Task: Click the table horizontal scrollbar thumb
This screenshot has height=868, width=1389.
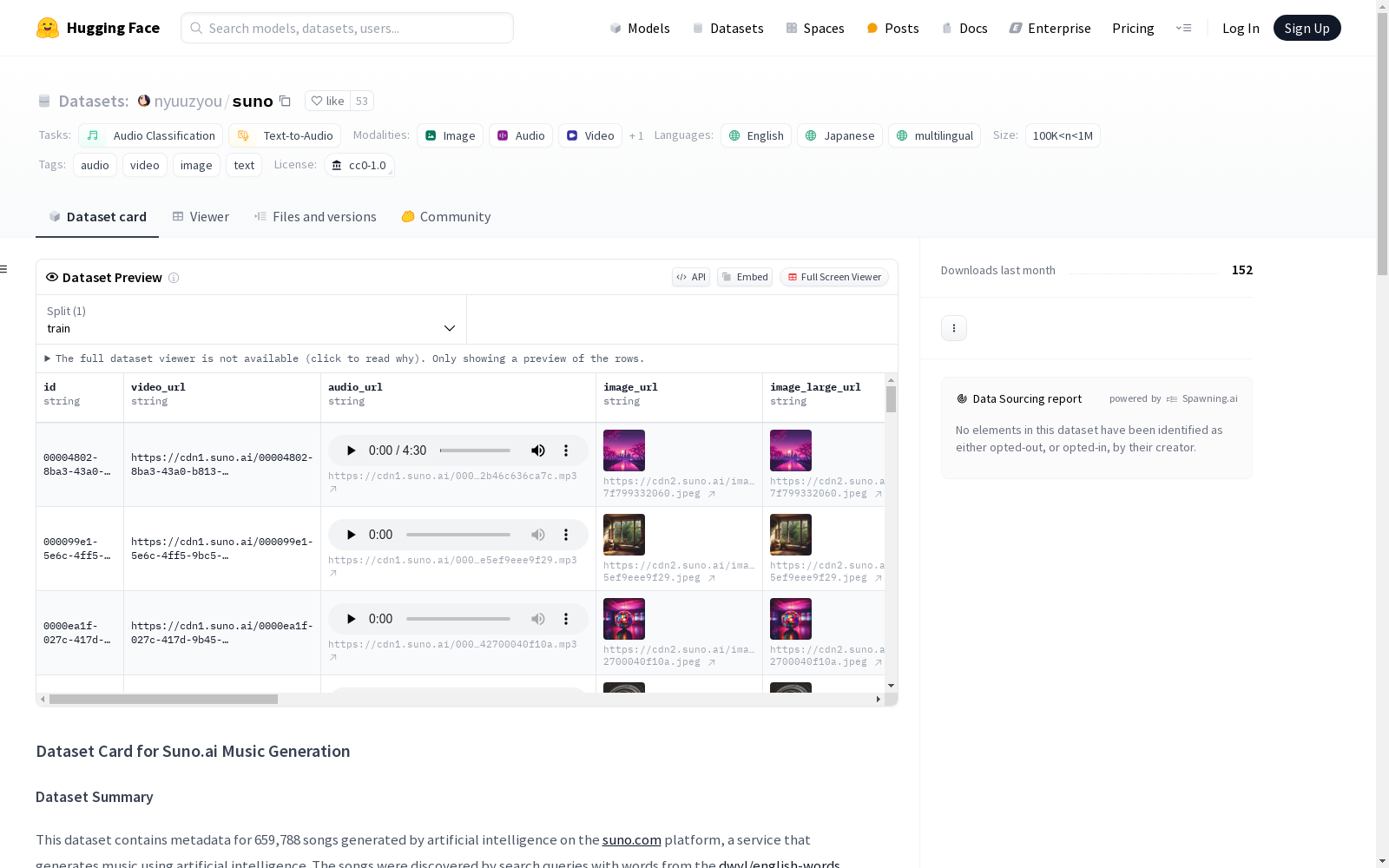Action: [x=163, y=699]
